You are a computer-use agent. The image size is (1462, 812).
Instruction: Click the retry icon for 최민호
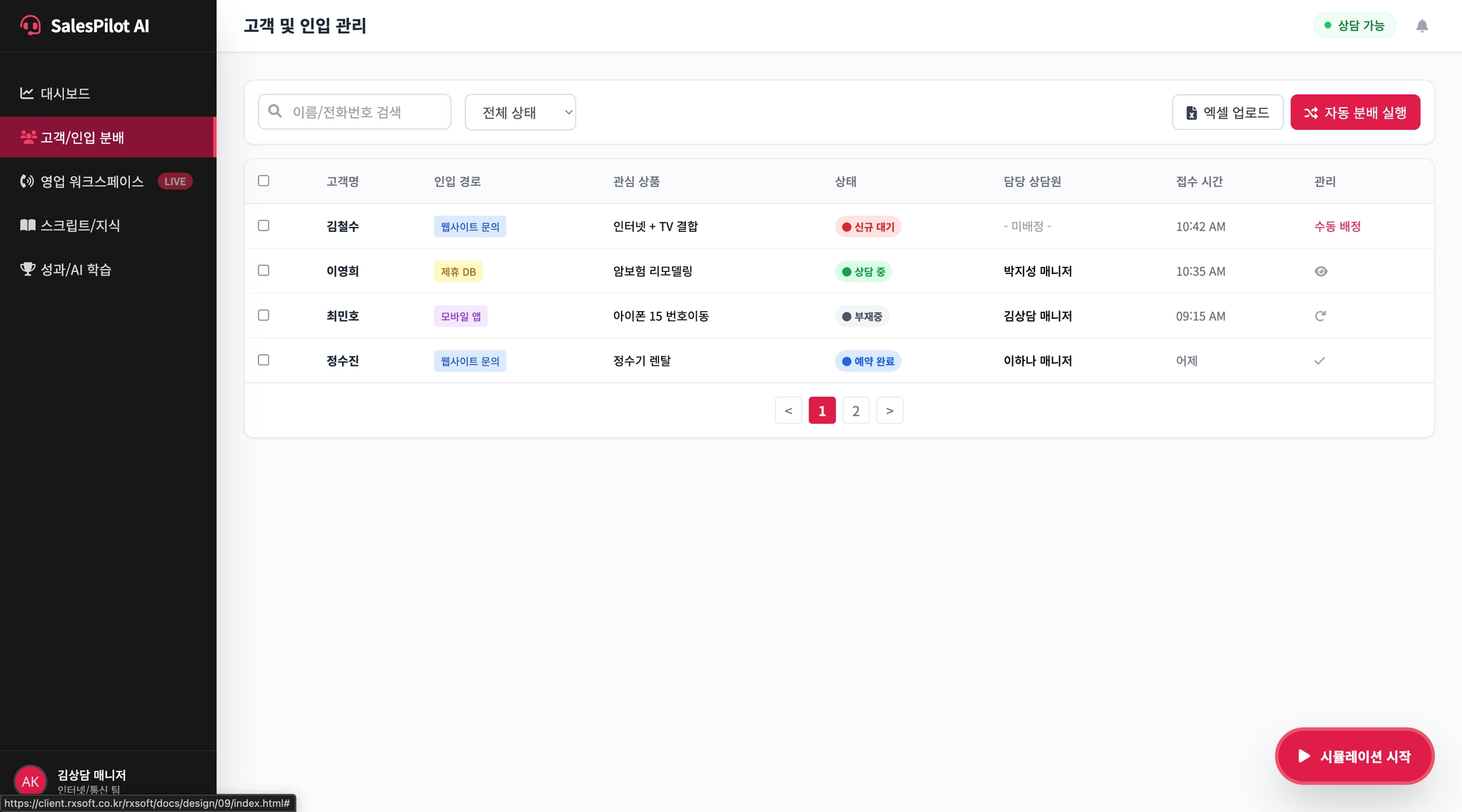click(1320, 316)
